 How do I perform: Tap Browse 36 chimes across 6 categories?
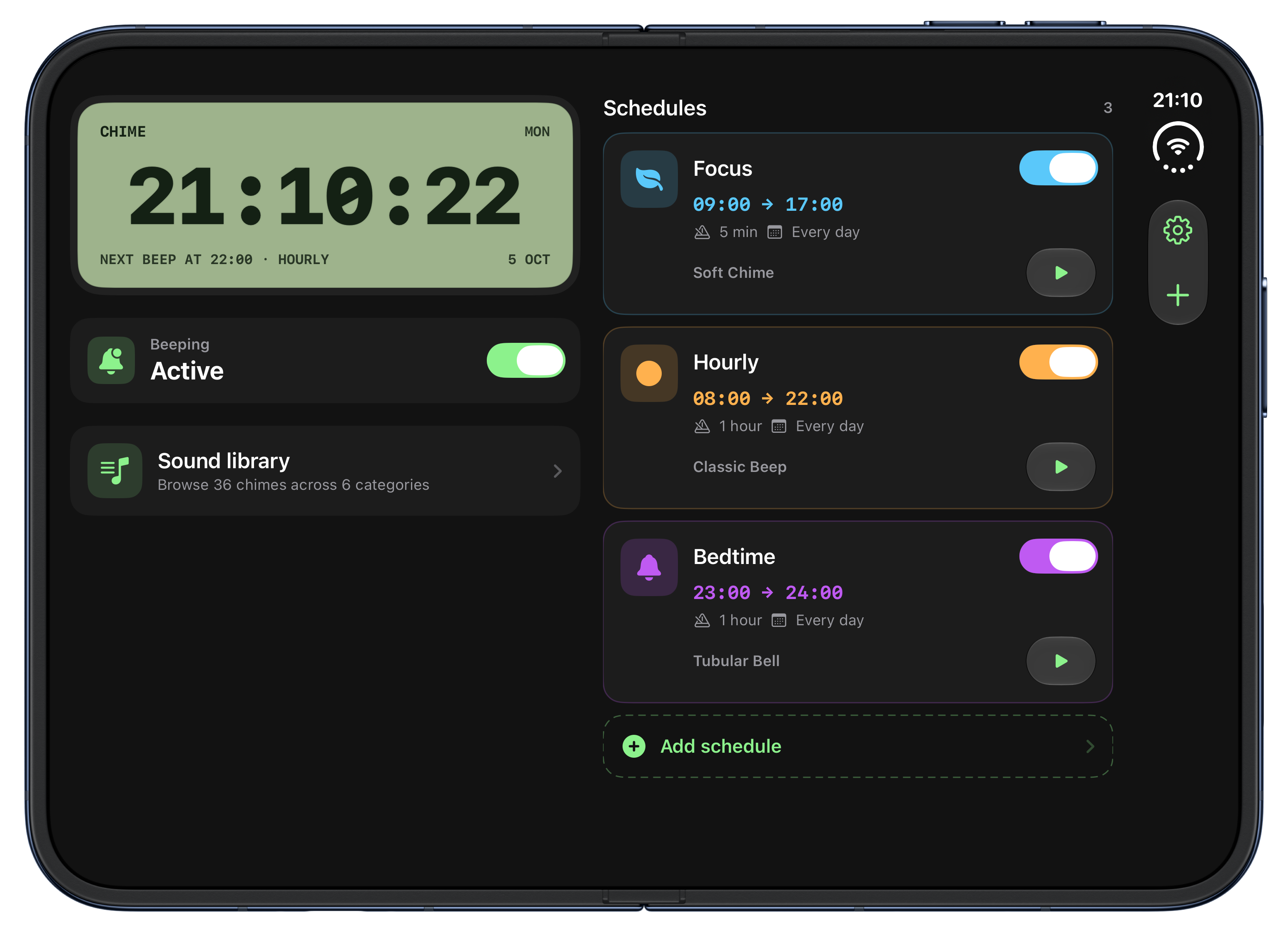point(293,485)
